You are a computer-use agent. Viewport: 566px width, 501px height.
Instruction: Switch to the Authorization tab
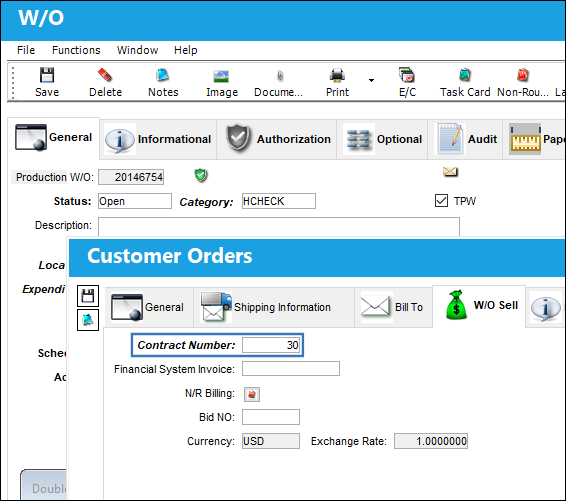point(277,139)
